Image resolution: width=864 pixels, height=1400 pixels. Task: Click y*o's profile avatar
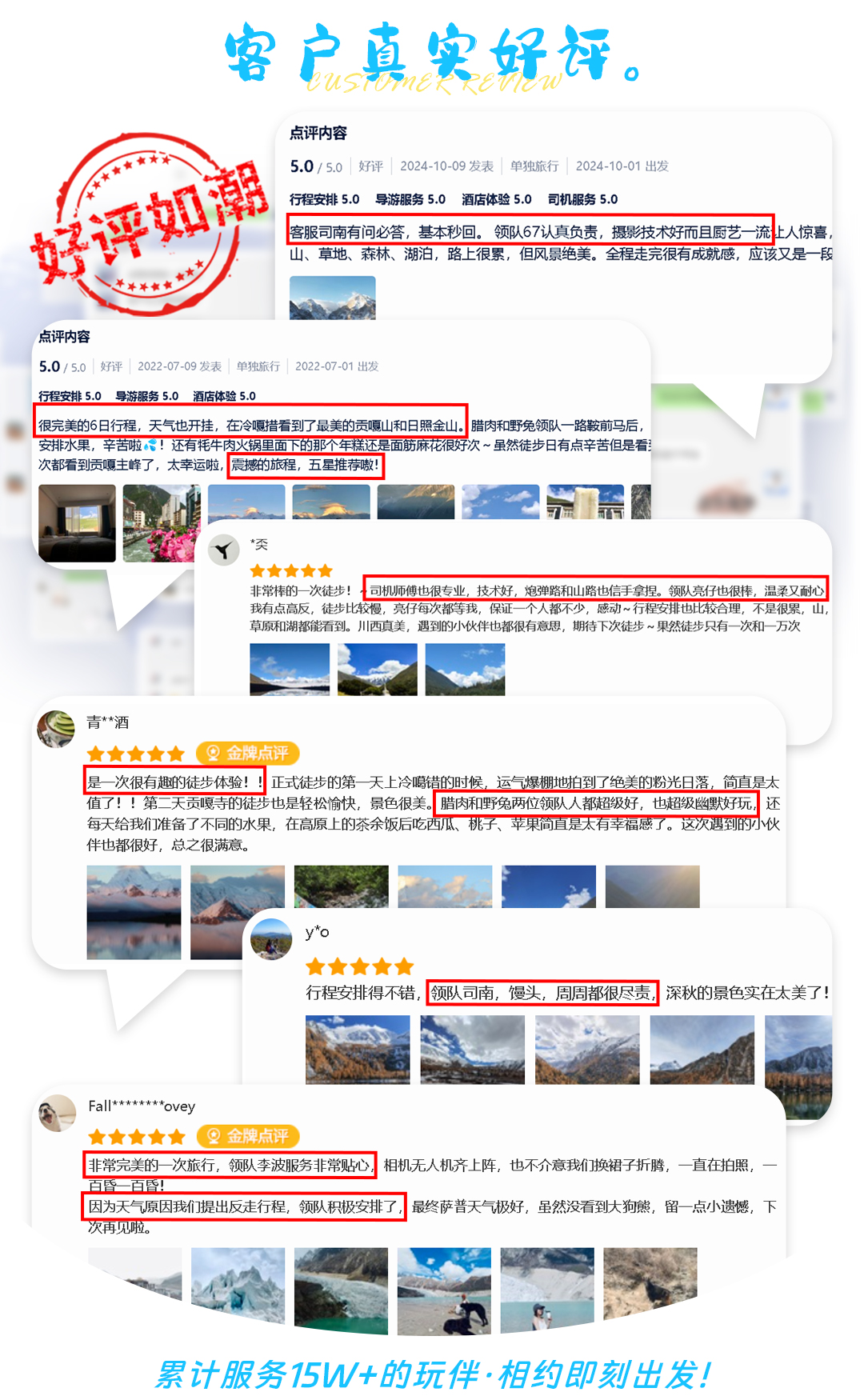pos(271,938)
